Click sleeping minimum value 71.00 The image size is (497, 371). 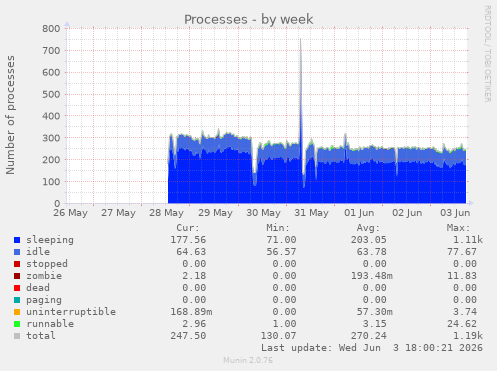pos(281,240)
